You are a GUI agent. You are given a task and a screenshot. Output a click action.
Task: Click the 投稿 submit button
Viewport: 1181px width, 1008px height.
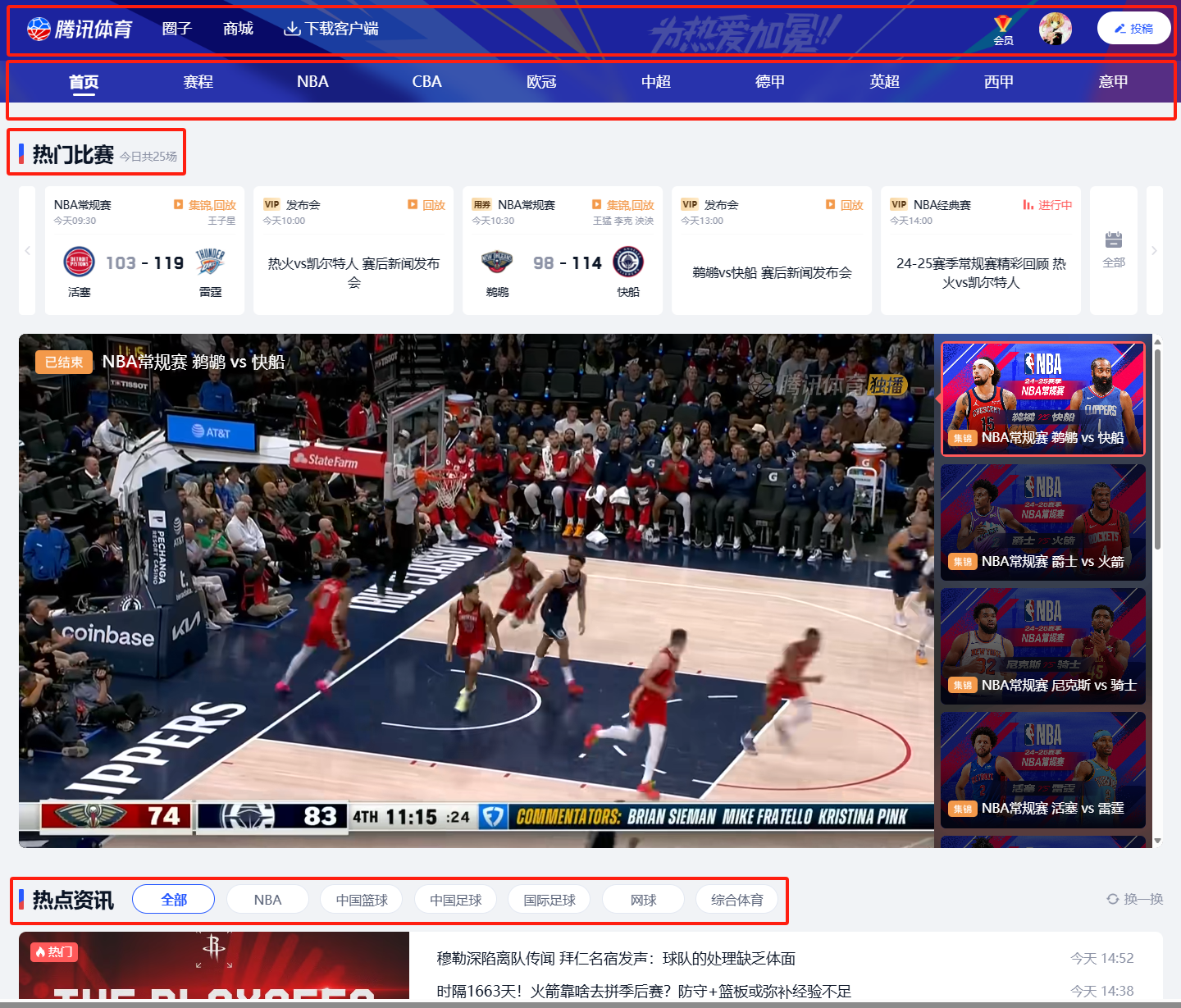1133,29
